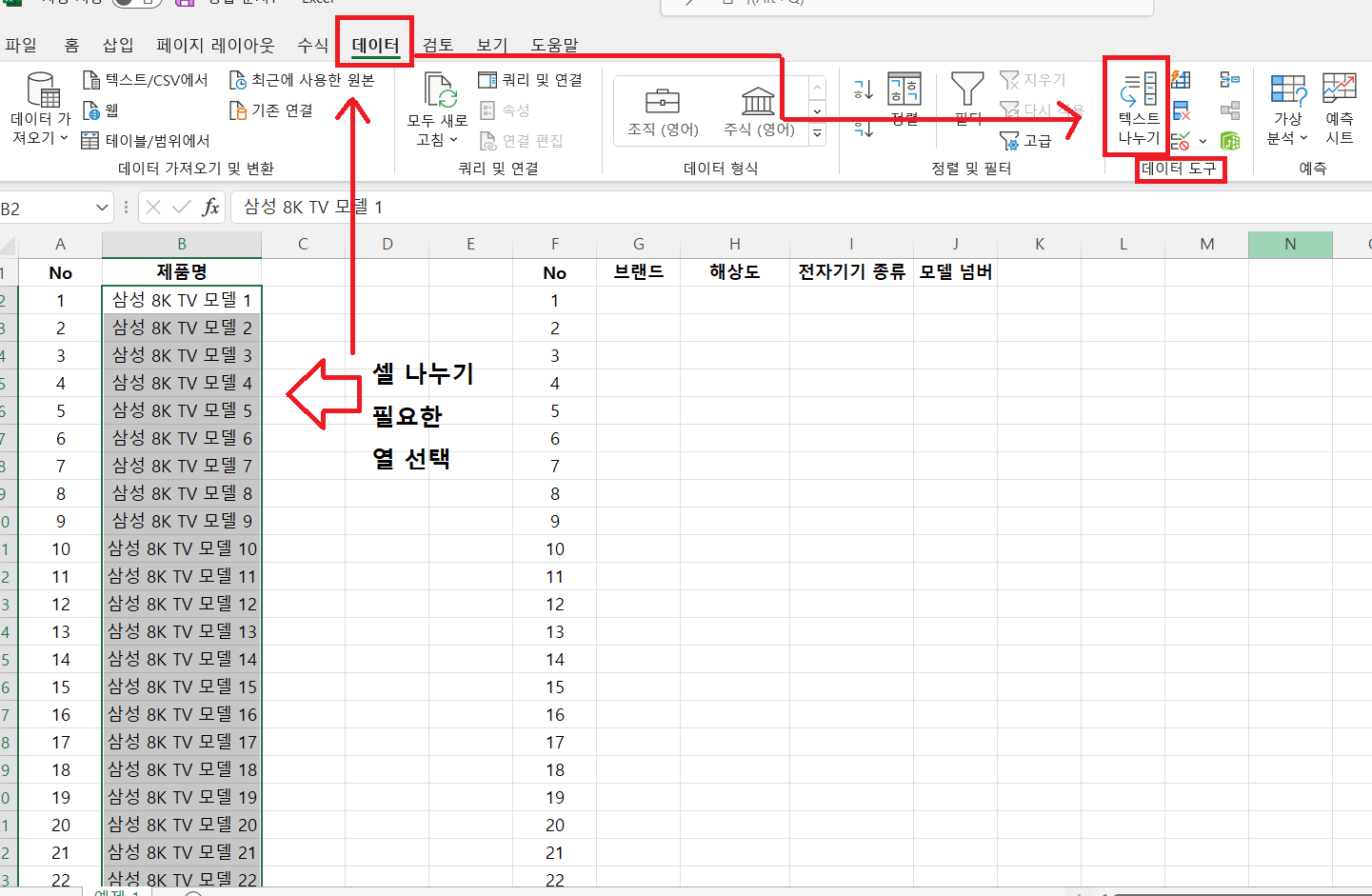
Task: Click the Text to Columns (텍스트 나누기) button
Action: point(1138,107)
